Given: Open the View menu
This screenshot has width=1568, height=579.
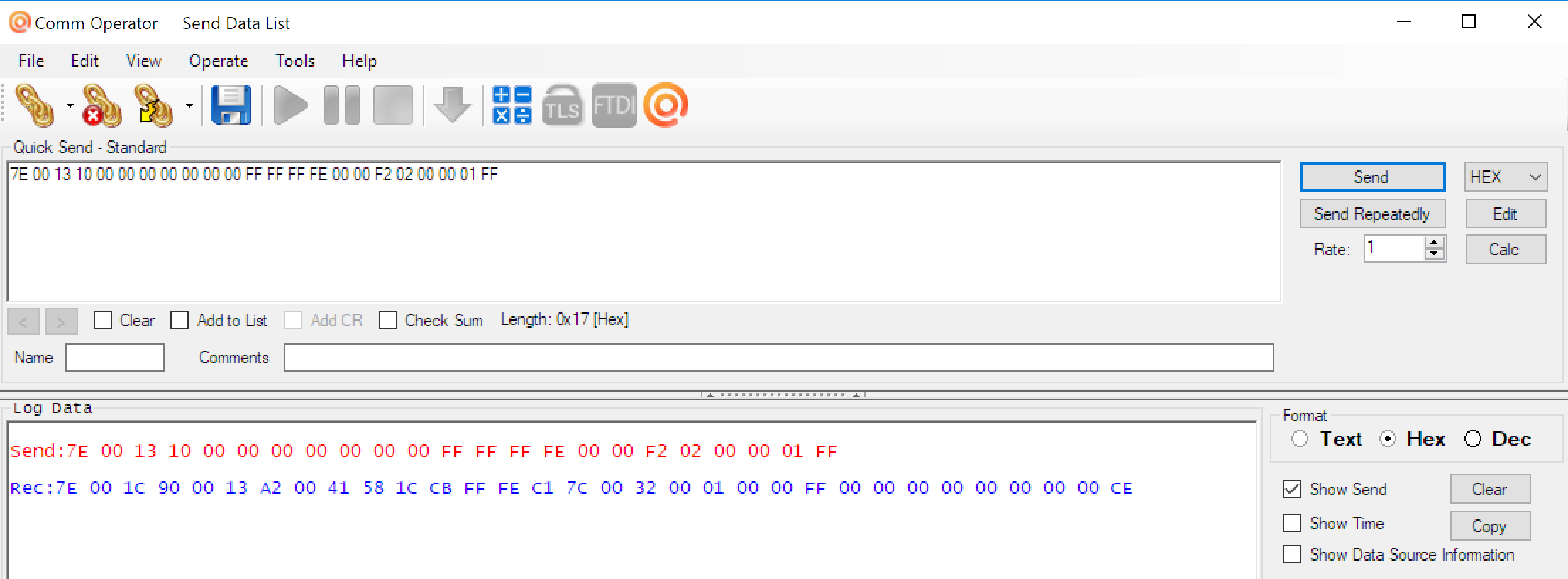Looking at the screenshot, I should [x=144, y=61].
